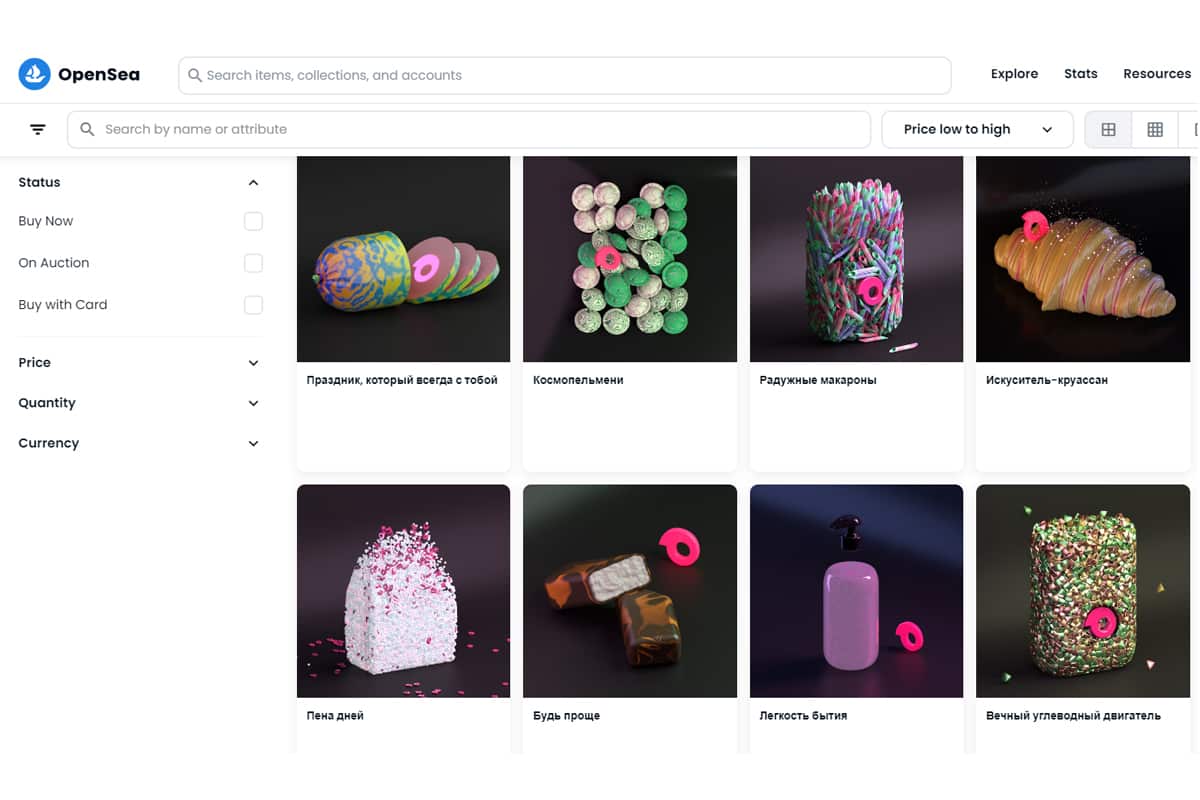1200x800 pixels.
Task: Switch to large grid view icon
Action: [x=1108, y=129]
